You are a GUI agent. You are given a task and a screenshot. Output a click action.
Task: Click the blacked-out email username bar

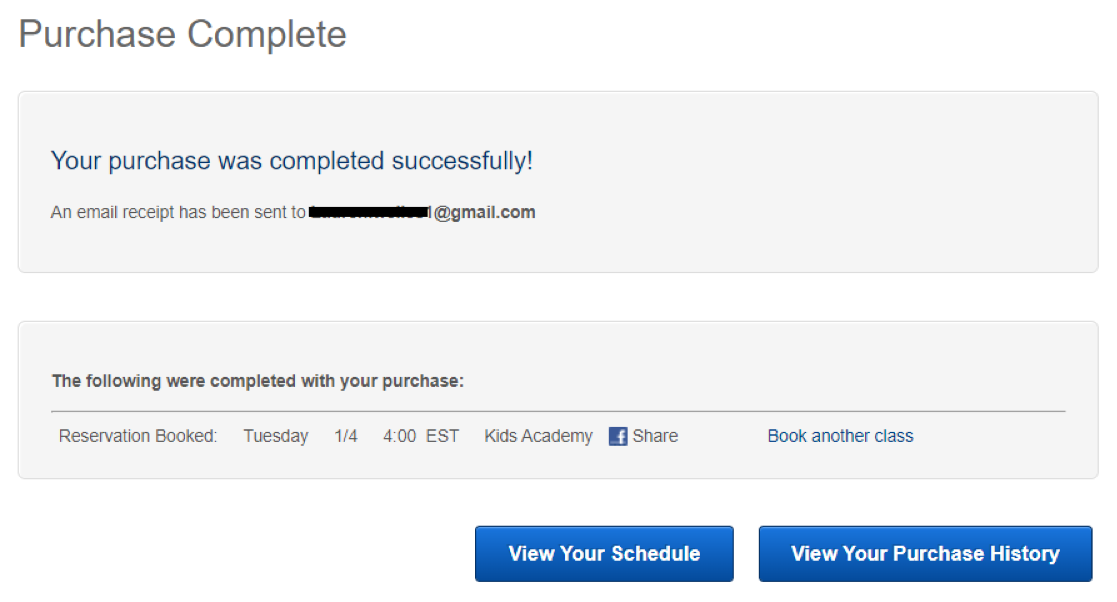click(x=370, y=212)
